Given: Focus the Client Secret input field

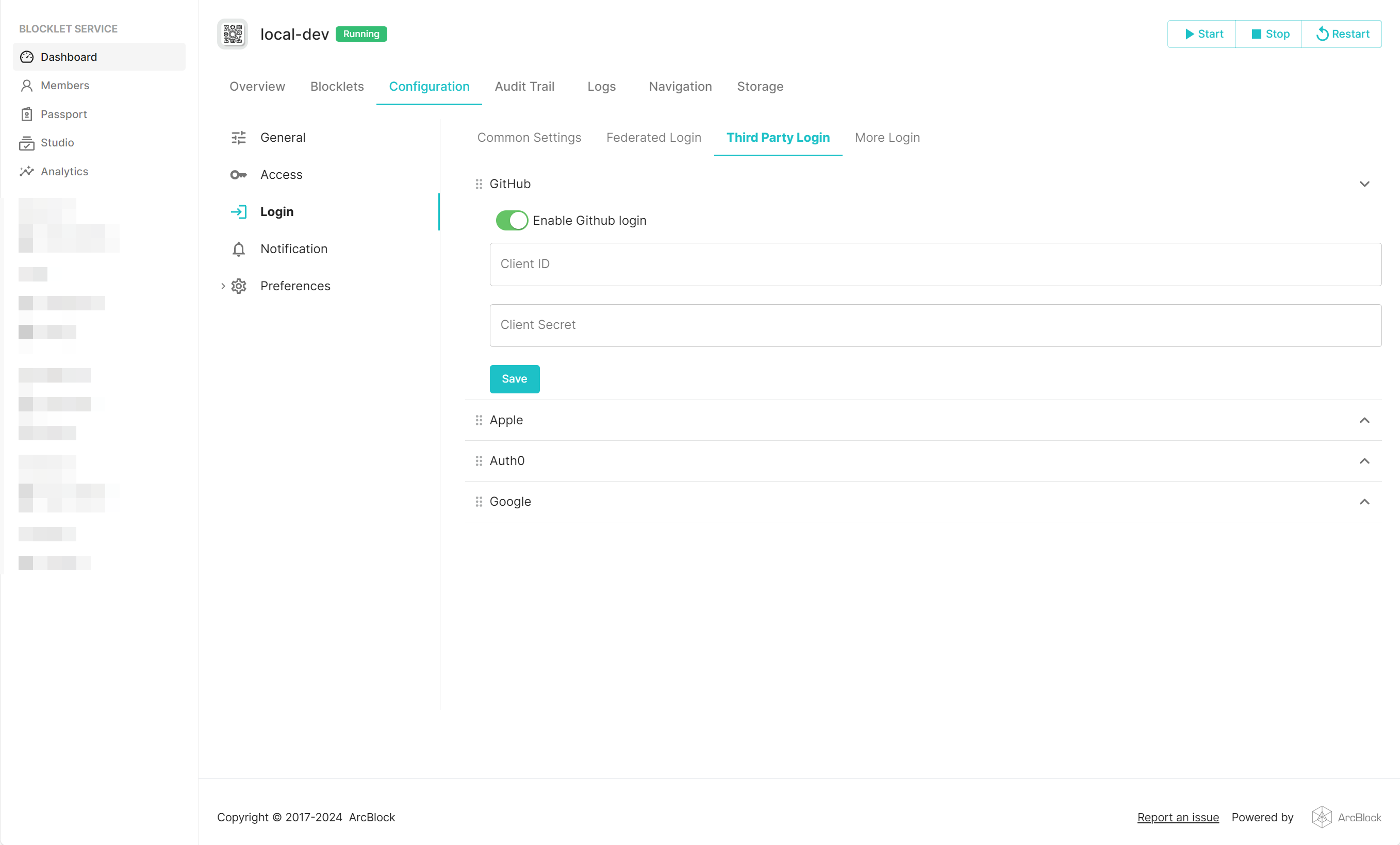Looking at the screenshot, I should pos(935,325).
